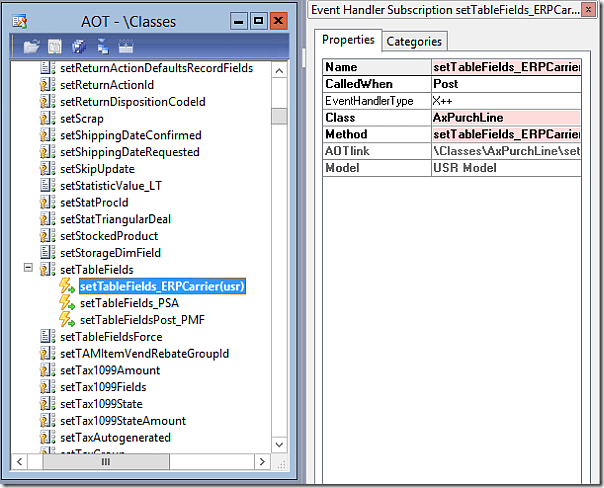Click the last AOT toolbar icon

126,46
